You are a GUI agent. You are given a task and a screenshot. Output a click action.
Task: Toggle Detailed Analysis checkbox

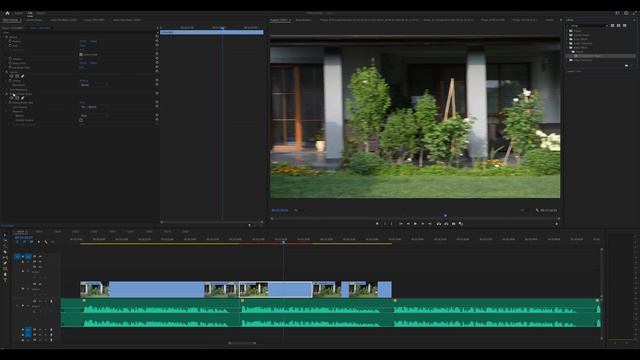click(x=81, y=120)
